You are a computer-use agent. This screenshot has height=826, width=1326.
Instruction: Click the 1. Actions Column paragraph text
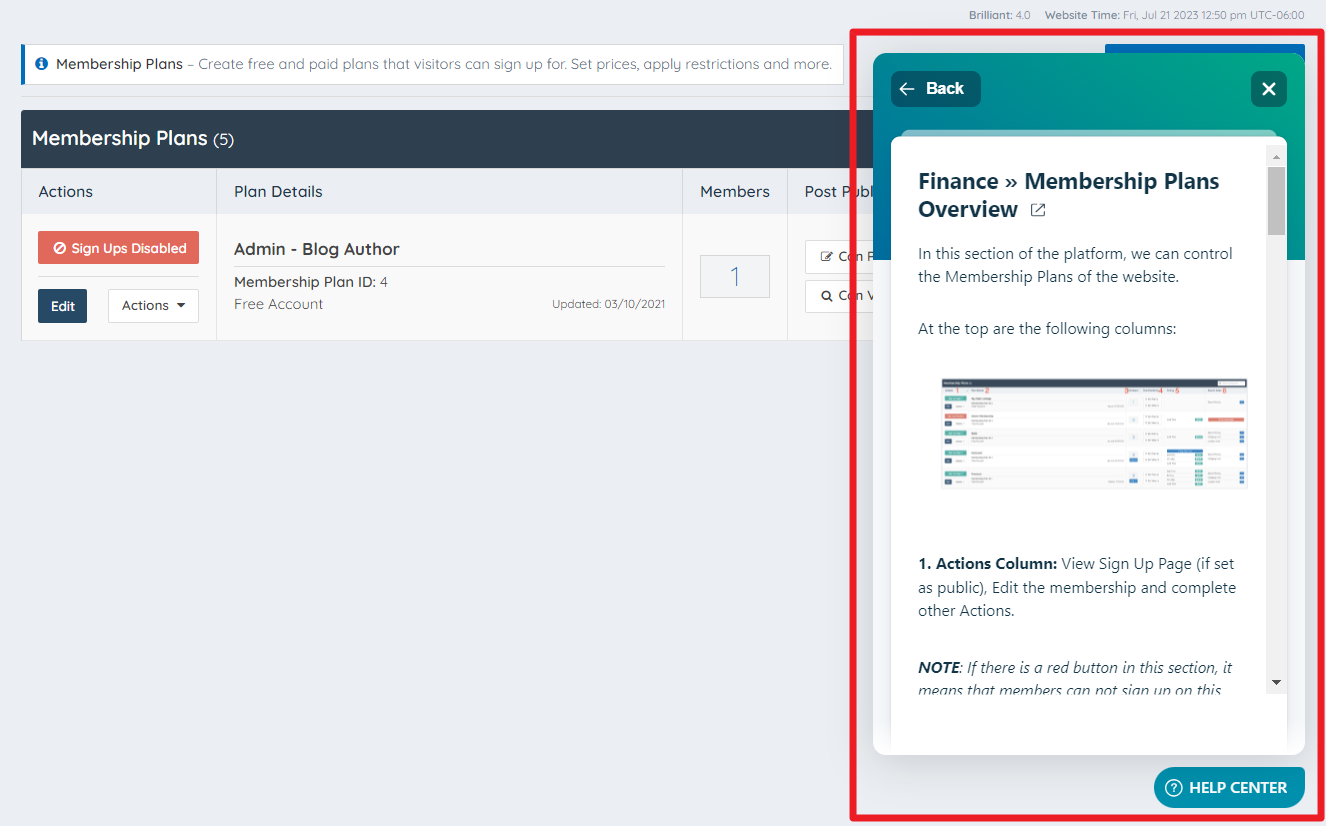[x=1077, y=587]
